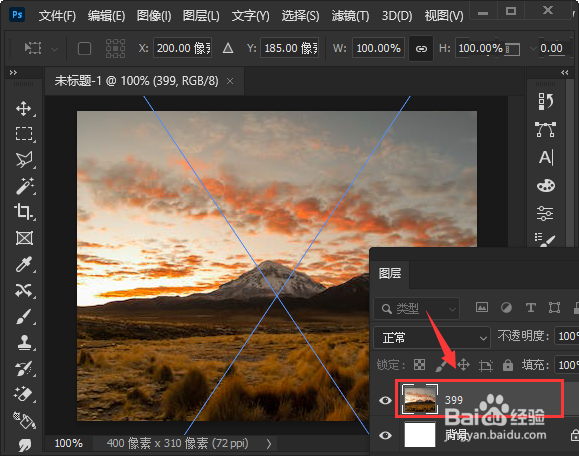Open the Swatches palette panel icon

545,186
